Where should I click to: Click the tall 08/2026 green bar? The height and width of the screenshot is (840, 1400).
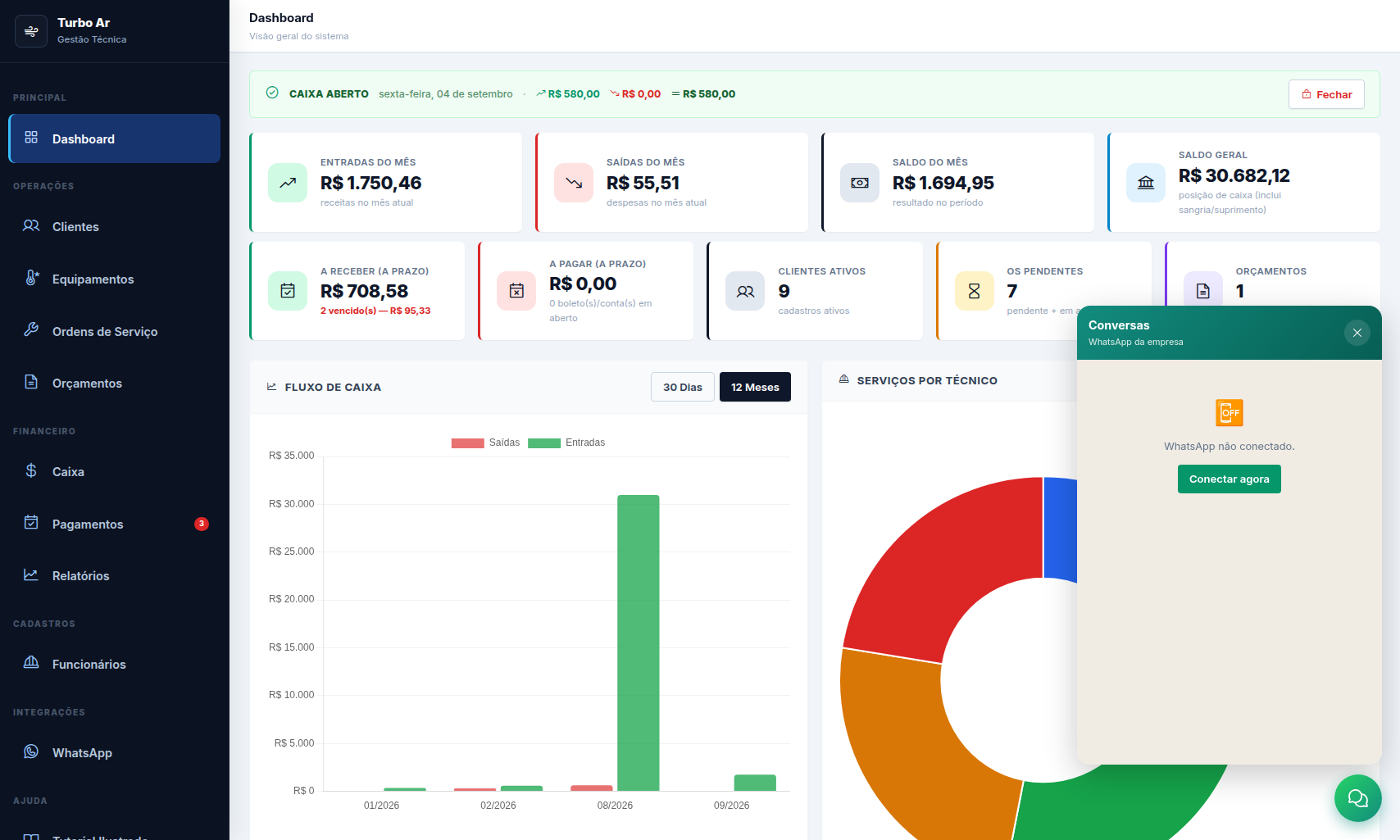tap(639, 642)
